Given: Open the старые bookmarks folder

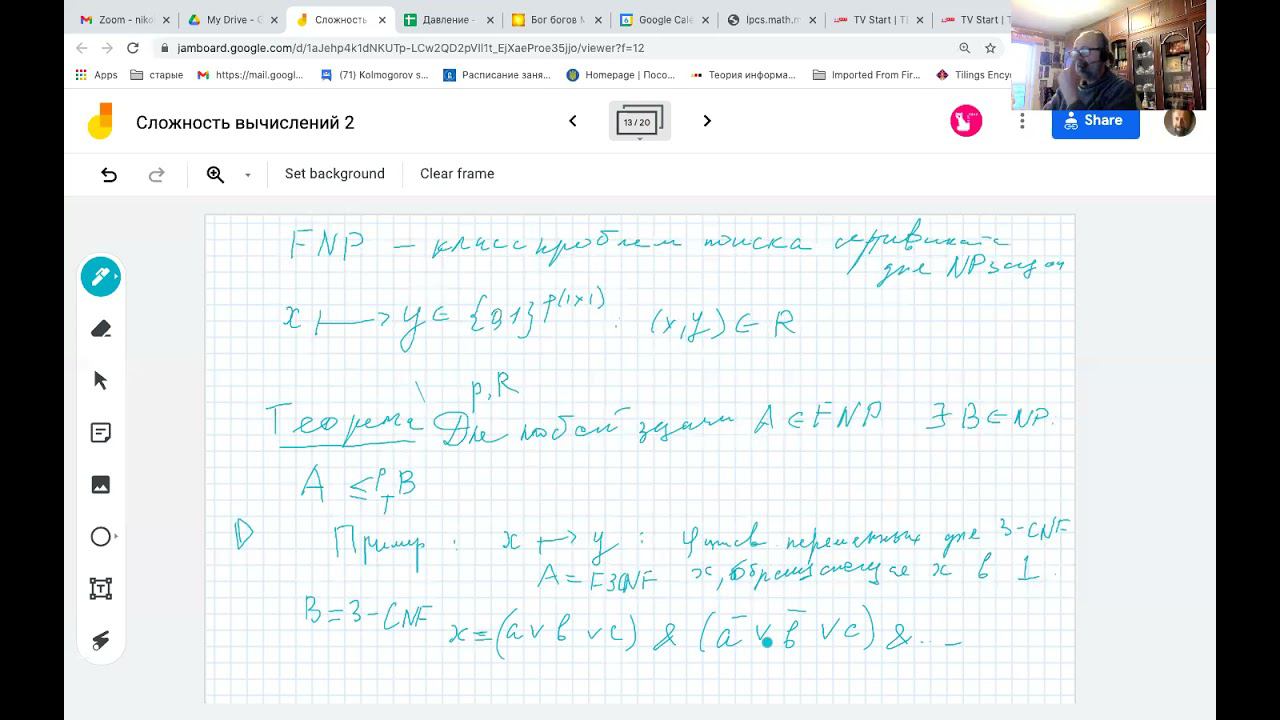Looking at the screenshot, I should click(157, 75).
